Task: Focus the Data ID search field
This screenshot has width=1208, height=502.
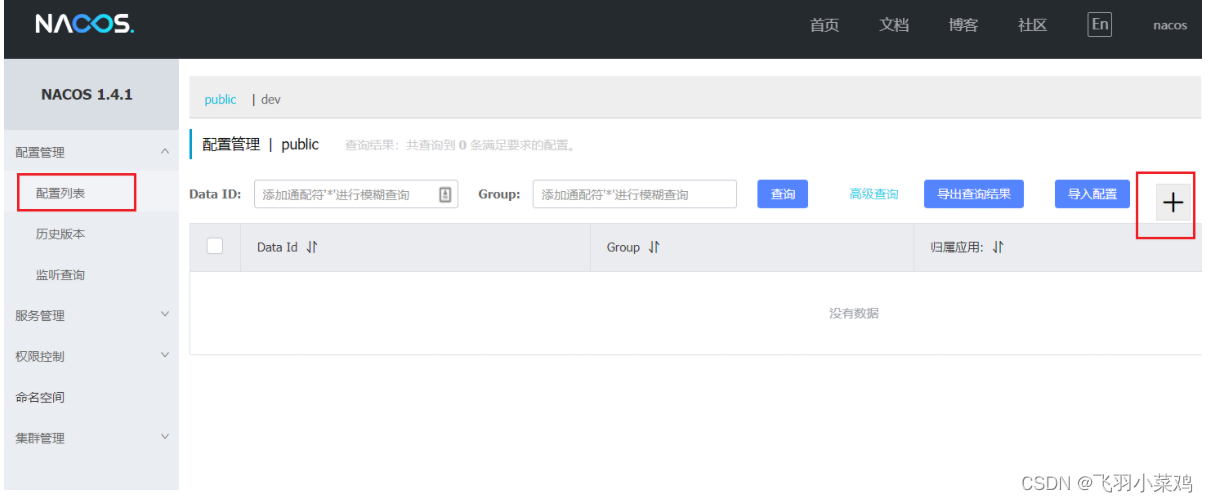Action: [x=356, y=195]
